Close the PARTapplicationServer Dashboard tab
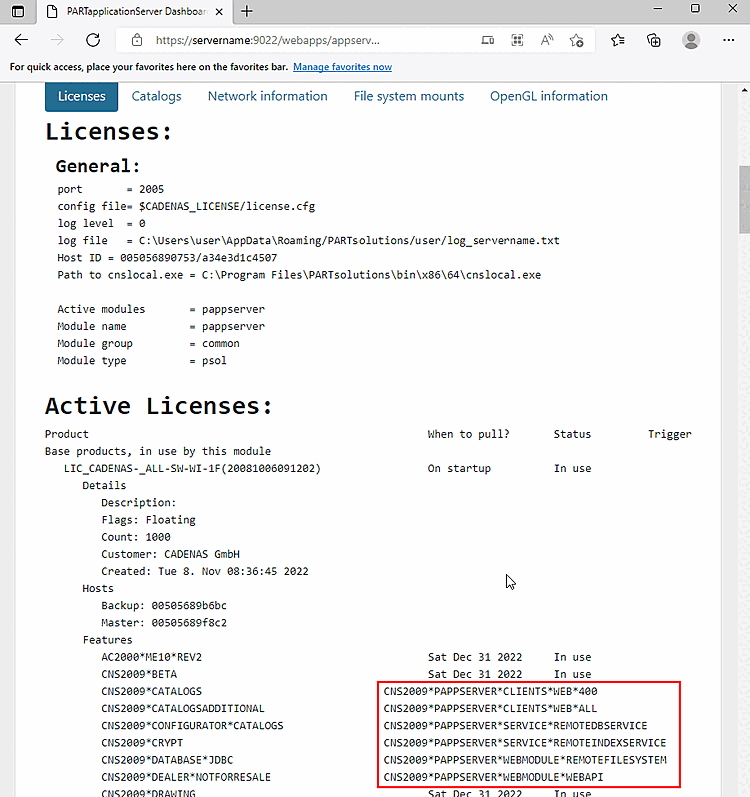Image resolution: width=750 pixels, height=797 pixels. click(219, 12)
